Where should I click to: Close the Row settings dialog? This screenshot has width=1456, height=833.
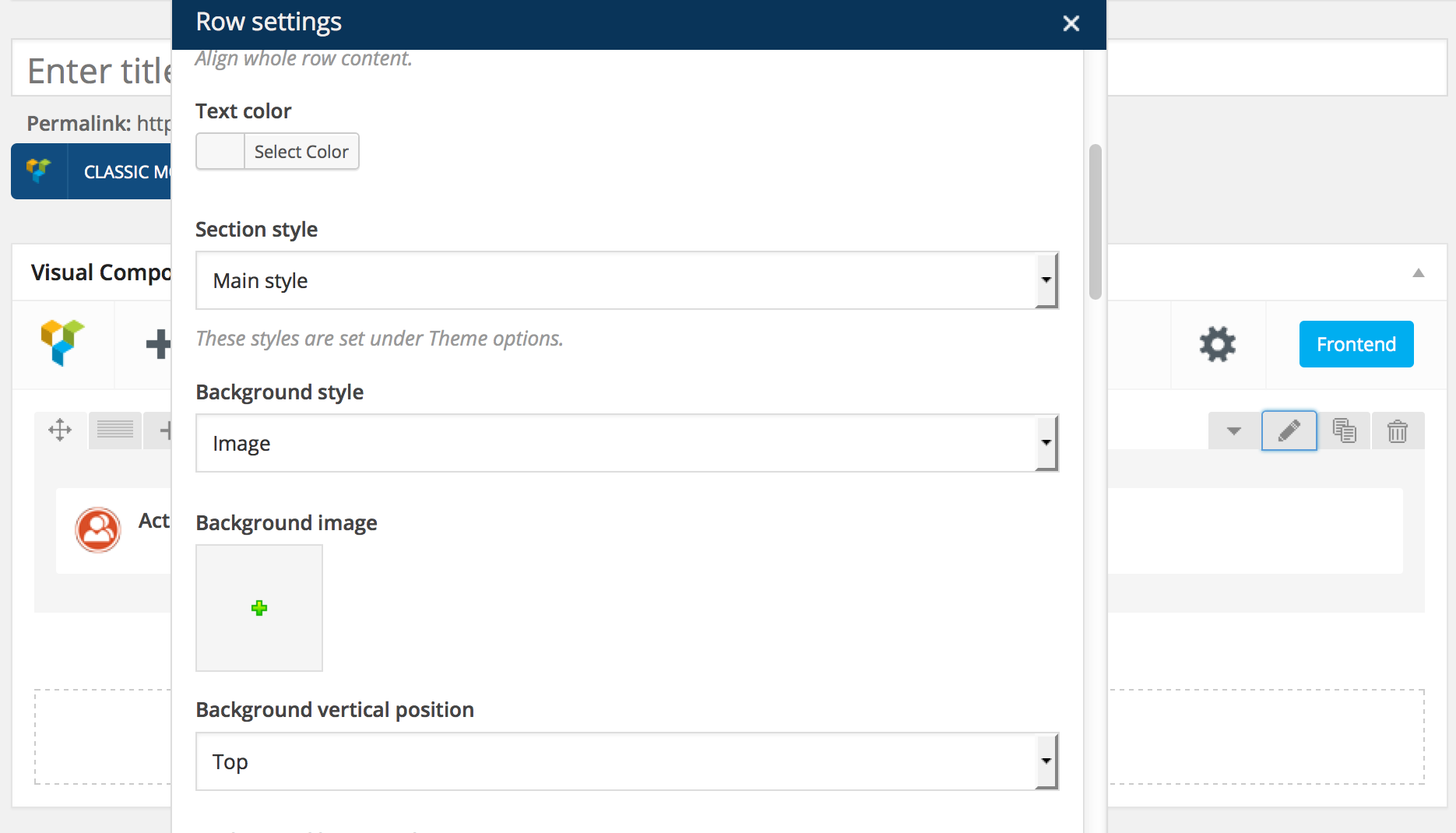point(1071,23)
